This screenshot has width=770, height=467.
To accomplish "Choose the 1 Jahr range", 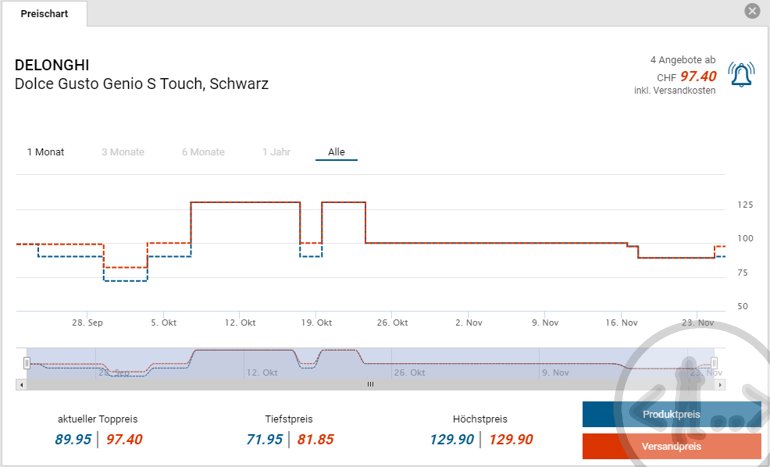I will (276, 152).
